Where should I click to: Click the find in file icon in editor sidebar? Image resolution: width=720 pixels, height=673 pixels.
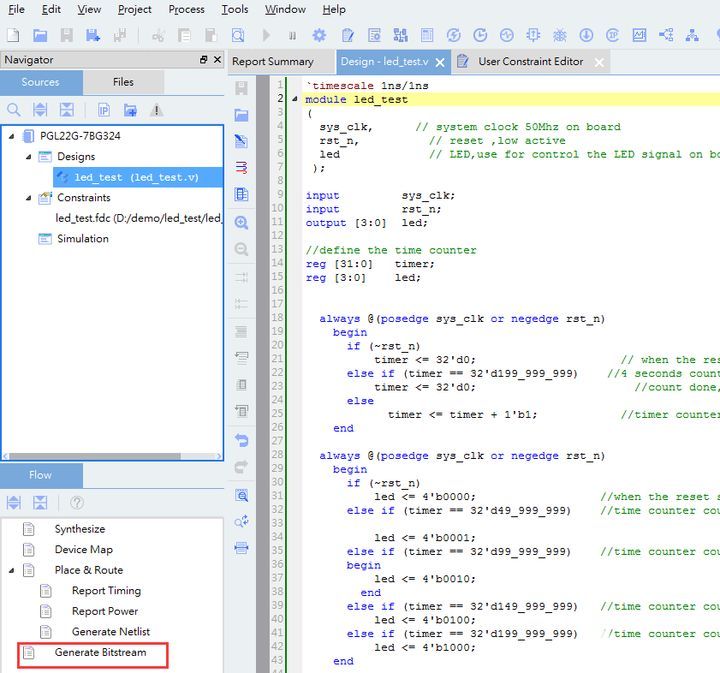pos(241,495)
